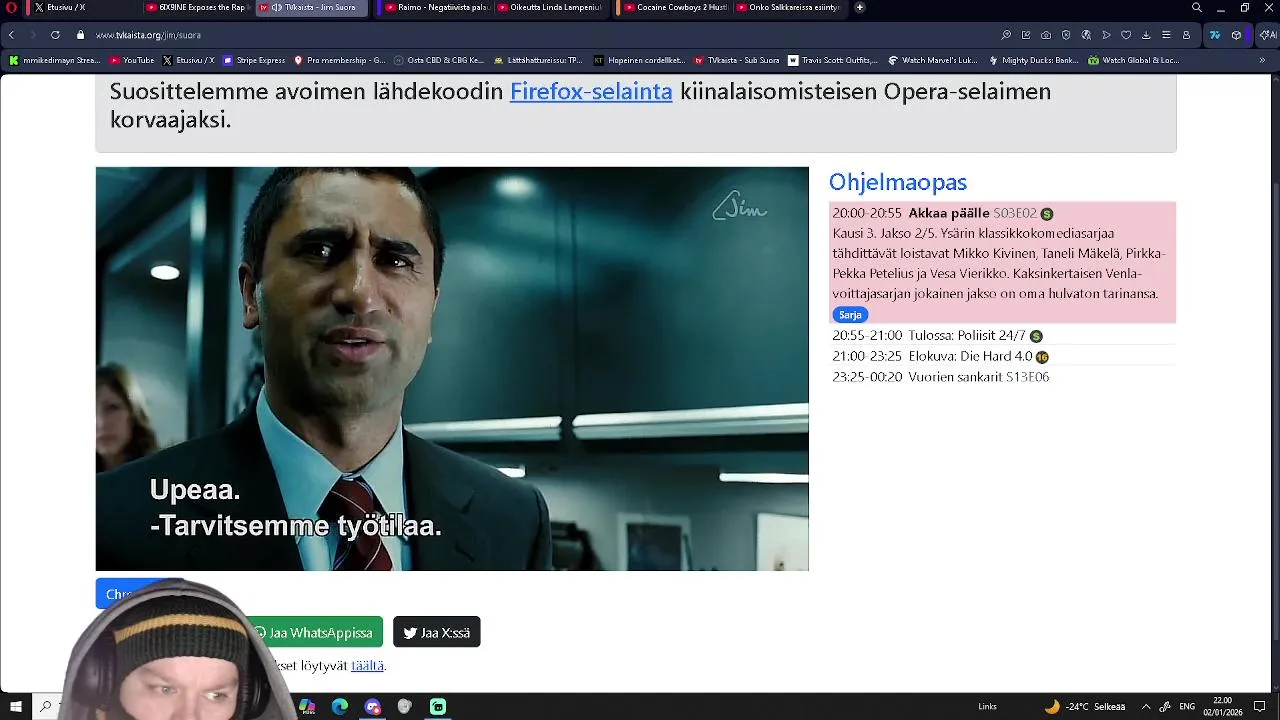Open the Opera main menu icon

pyautogui.click(x=12, y=7)
